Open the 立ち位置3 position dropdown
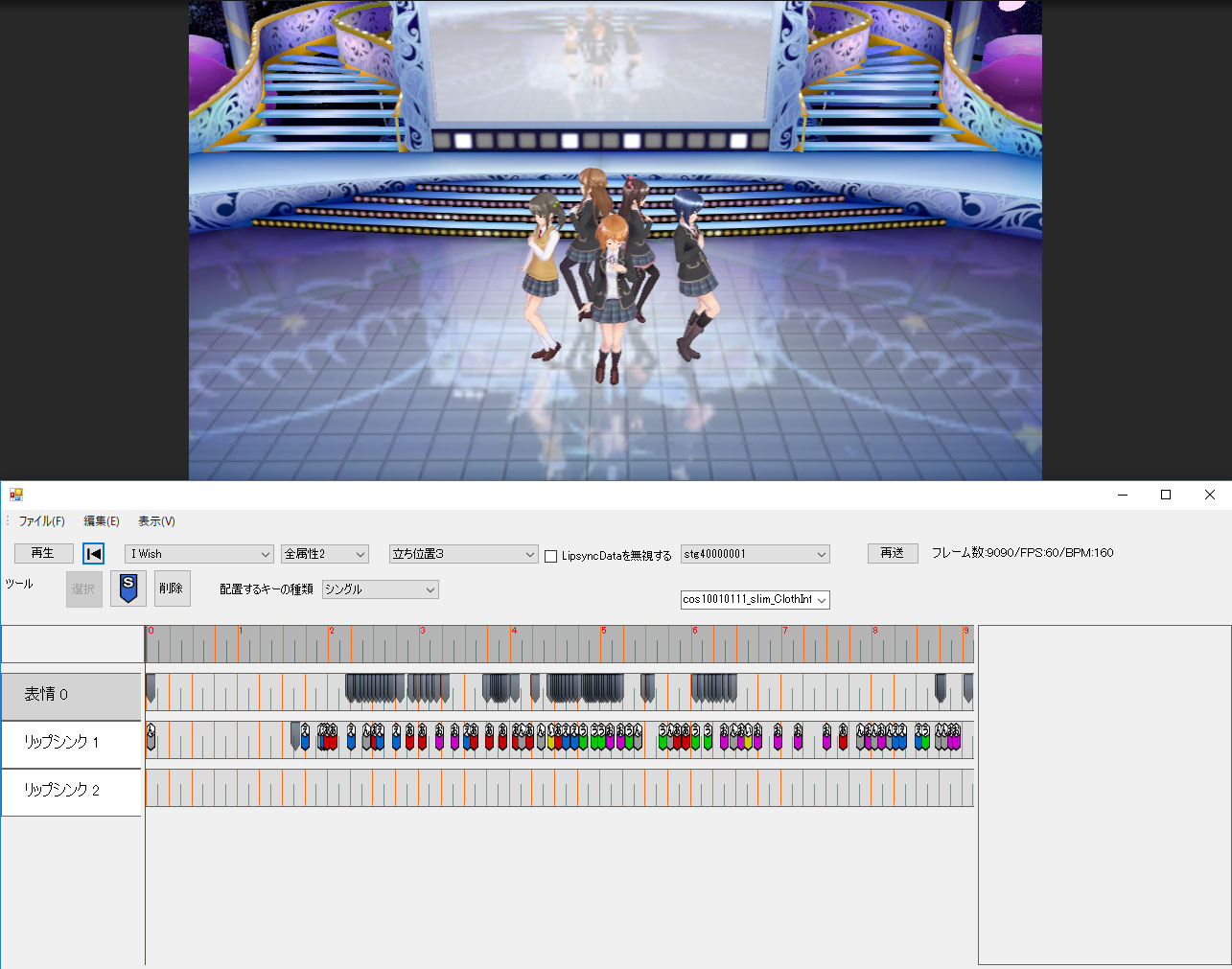The height and width of the screenshot is (969, 1232). 464,554
